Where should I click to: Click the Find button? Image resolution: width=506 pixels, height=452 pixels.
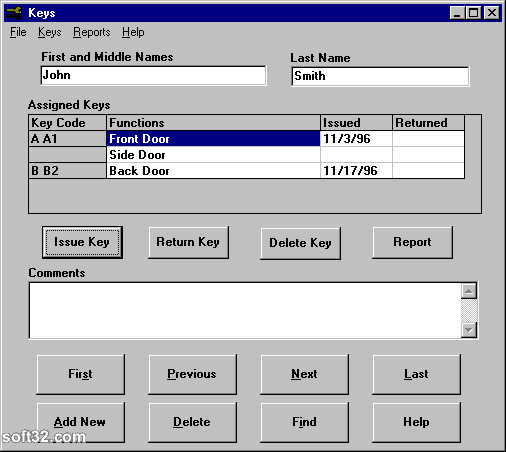304,422
